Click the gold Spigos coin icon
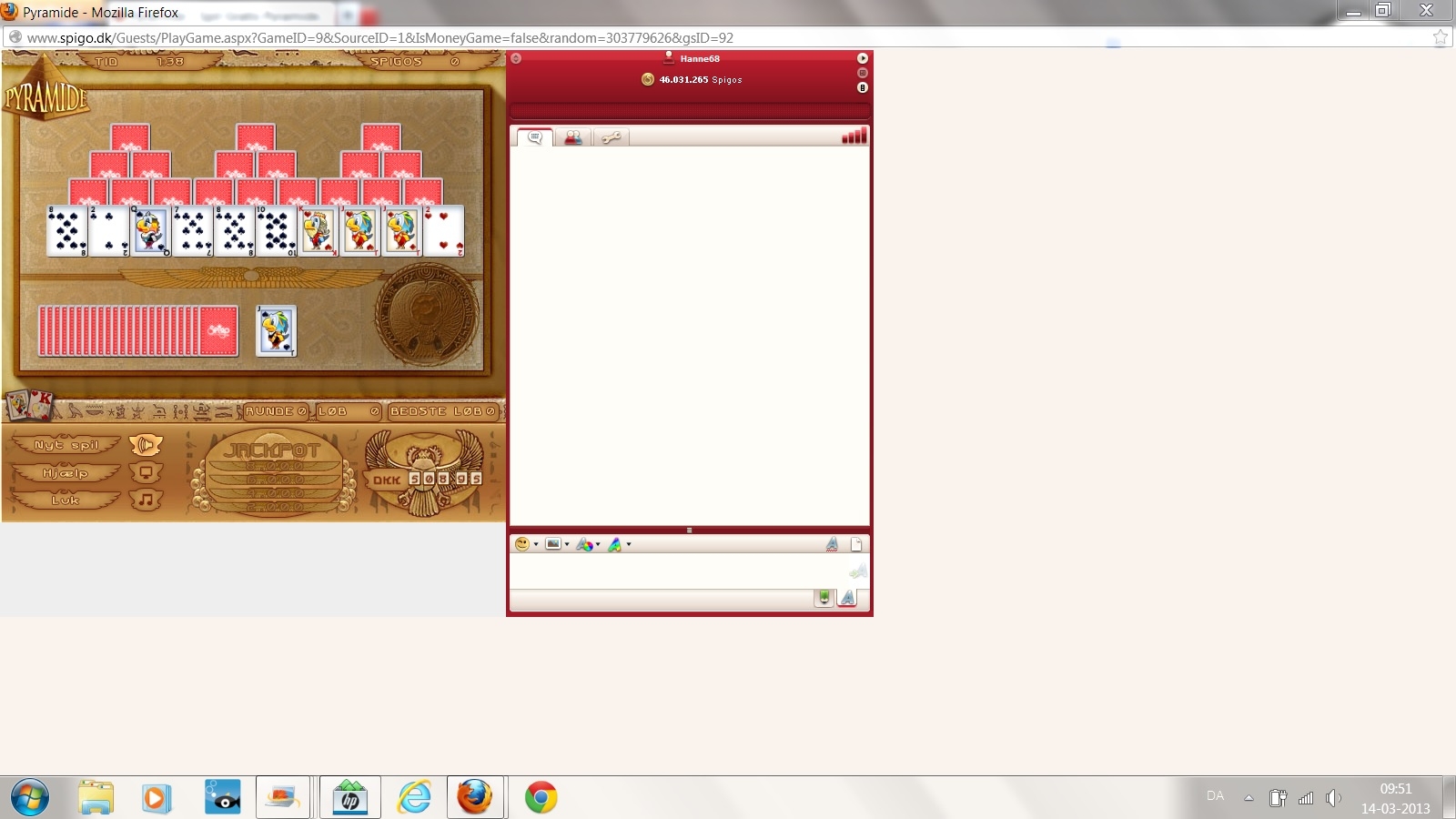Viewport: 1456px width, 819px height. 648,79
